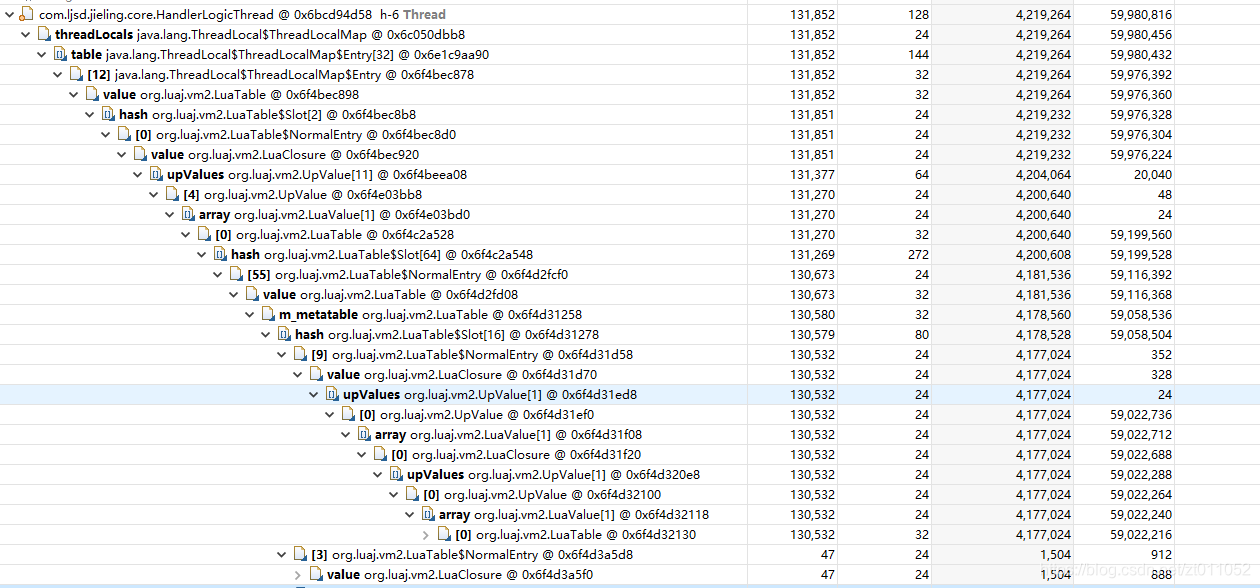Click the icon of value LuaTable @ 0x6f4d2fd08

(x=250, y=295)
